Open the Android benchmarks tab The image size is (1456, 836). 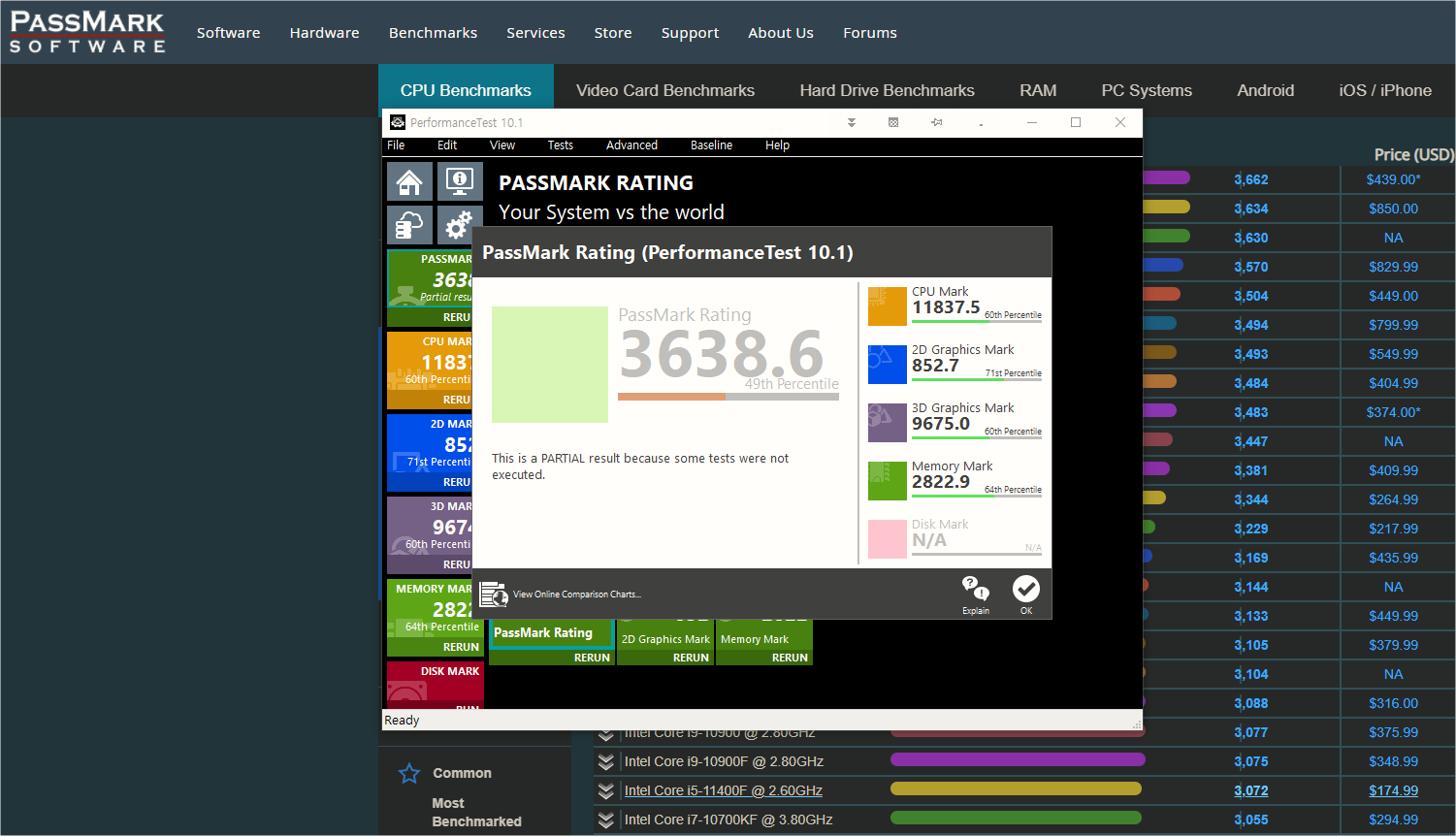pyautogui.click(x=1266, y=90)
